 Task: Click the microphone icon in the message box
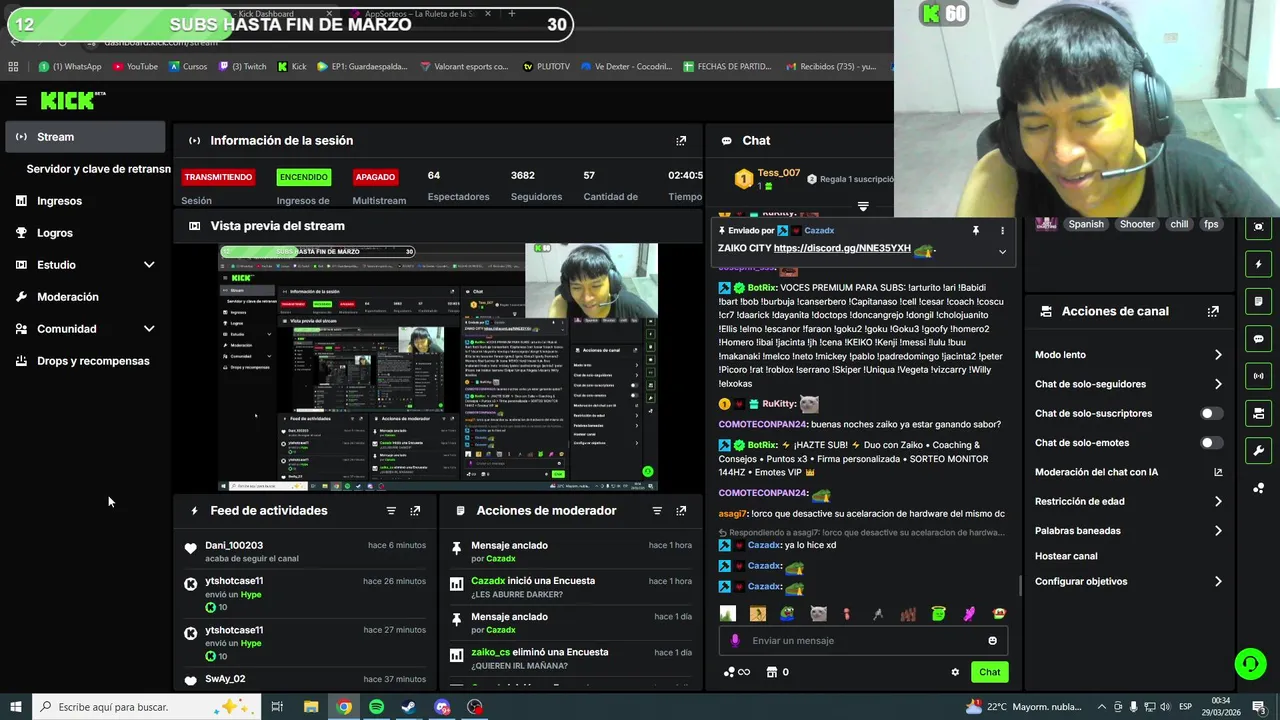[735, 641]
